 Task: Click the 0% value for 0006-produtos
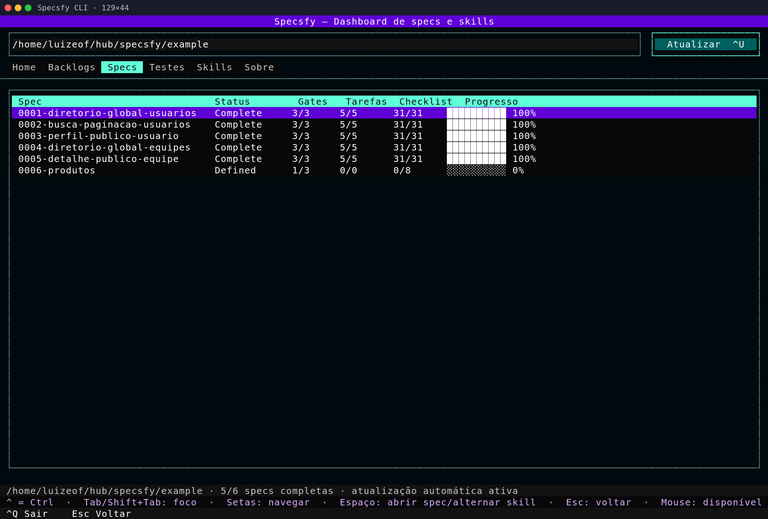518,170
